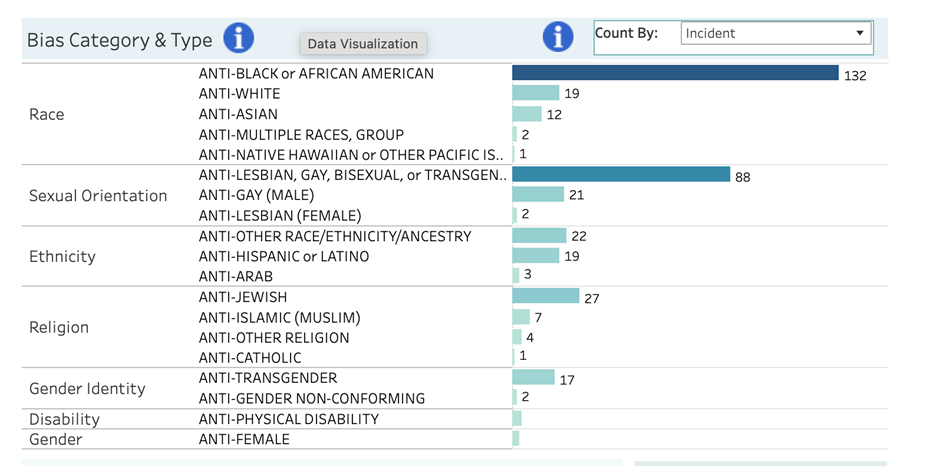Select the Religion category label
The image size is (936, 466).
[x=59, y=328]
